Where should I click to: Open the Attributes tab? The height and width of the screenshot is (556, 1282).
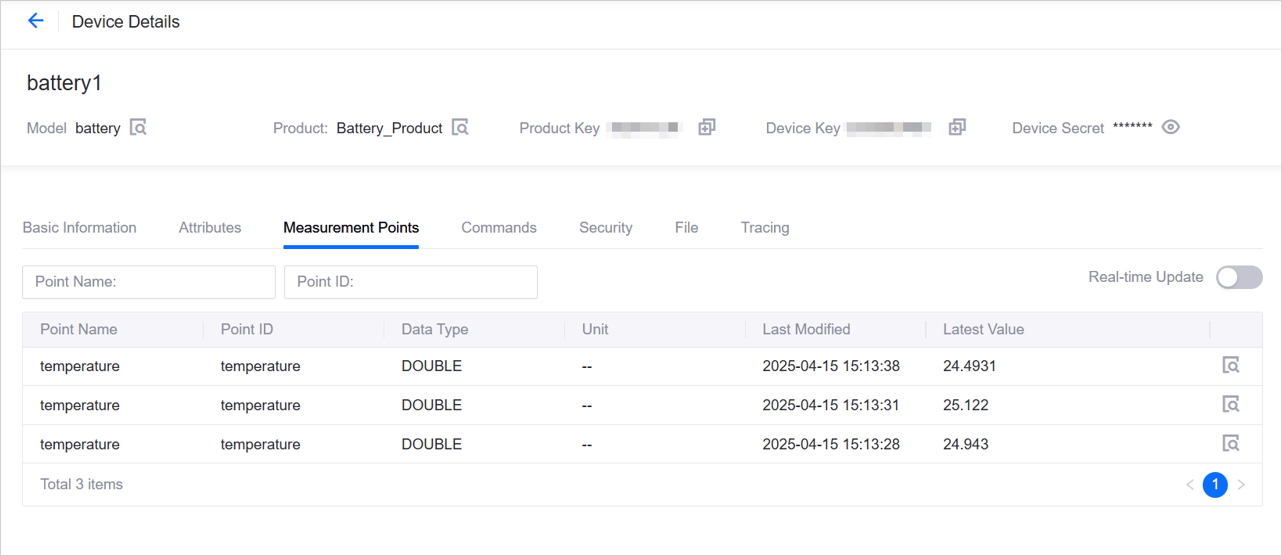tap(210, 228)
